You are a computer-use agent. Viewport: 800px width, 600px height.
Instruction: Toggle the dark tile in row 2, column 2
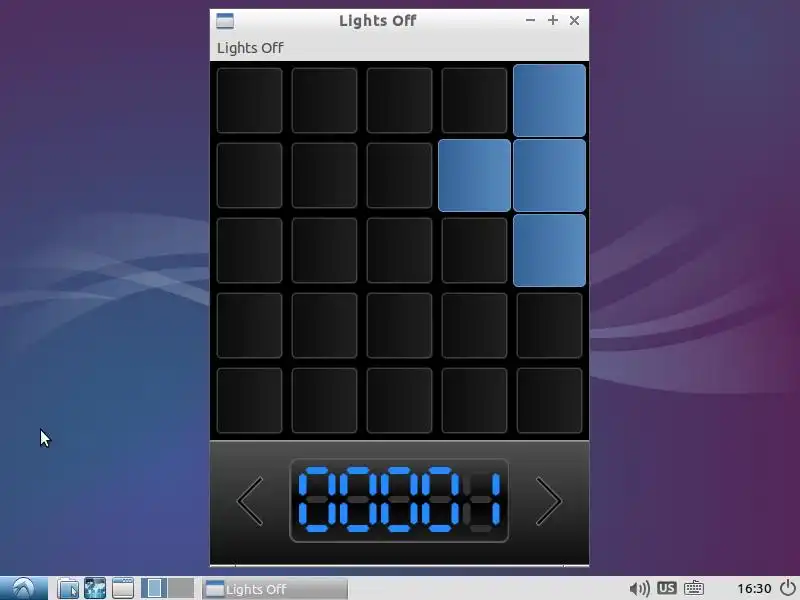tap(324, 176)
